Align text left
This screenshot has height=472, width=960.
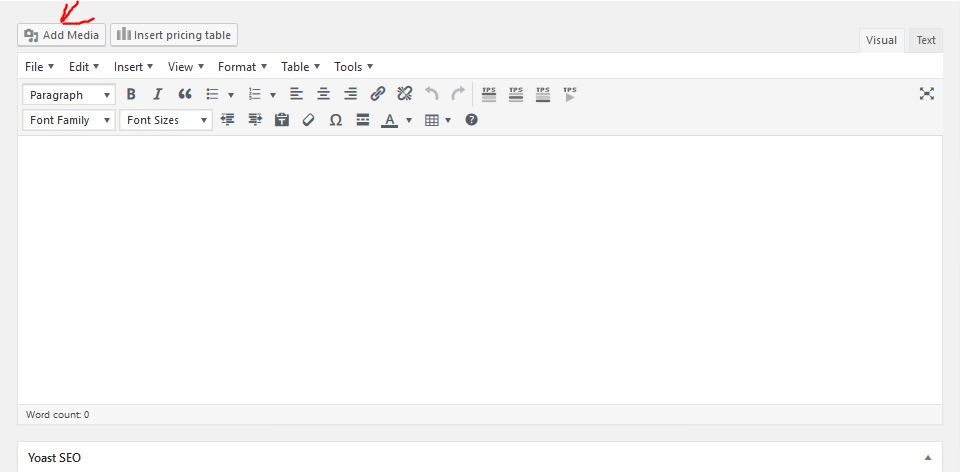coord(296,94)
